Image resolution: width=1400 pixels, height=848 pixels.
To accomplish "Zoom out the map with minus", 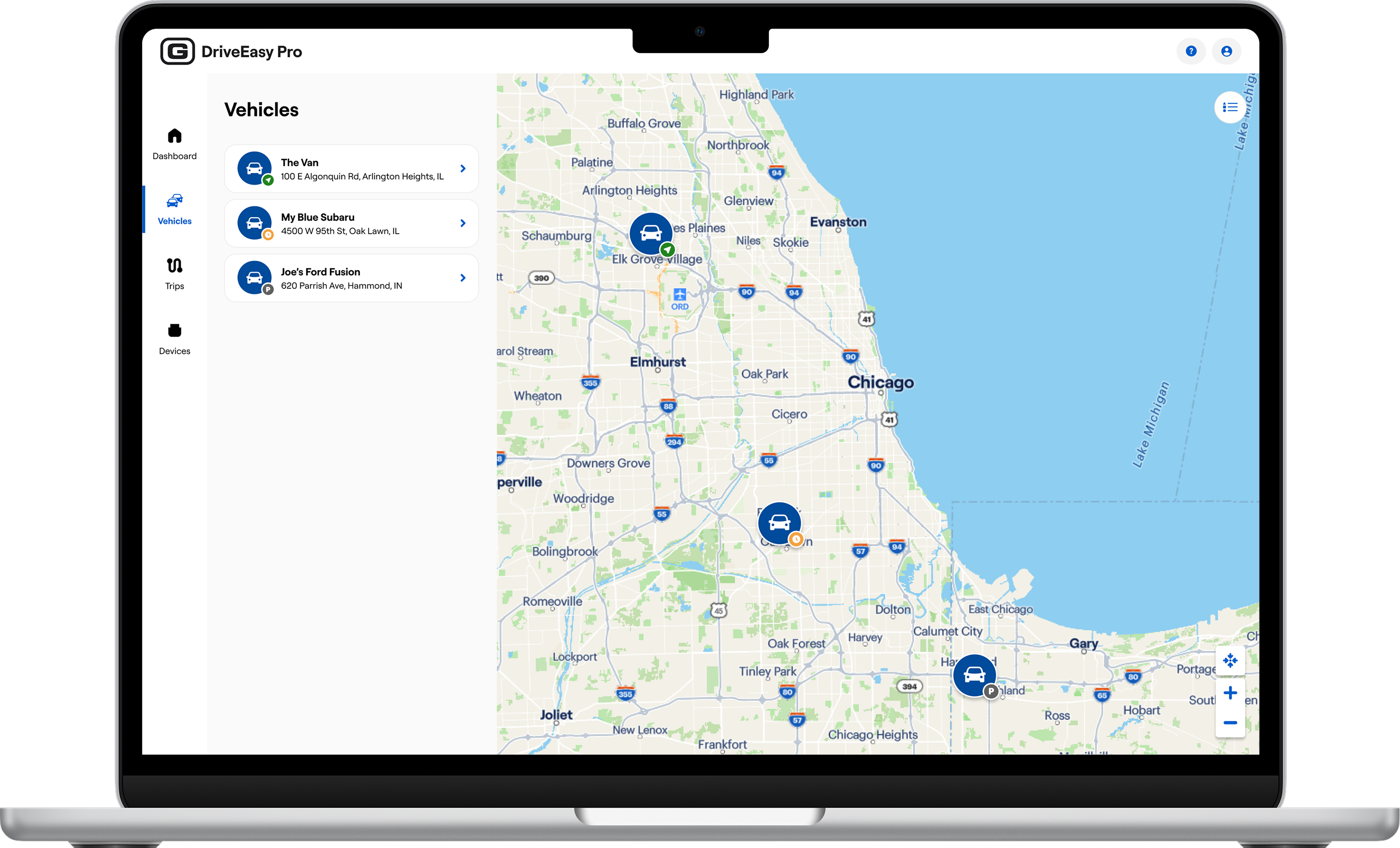I will [1230, 722].
